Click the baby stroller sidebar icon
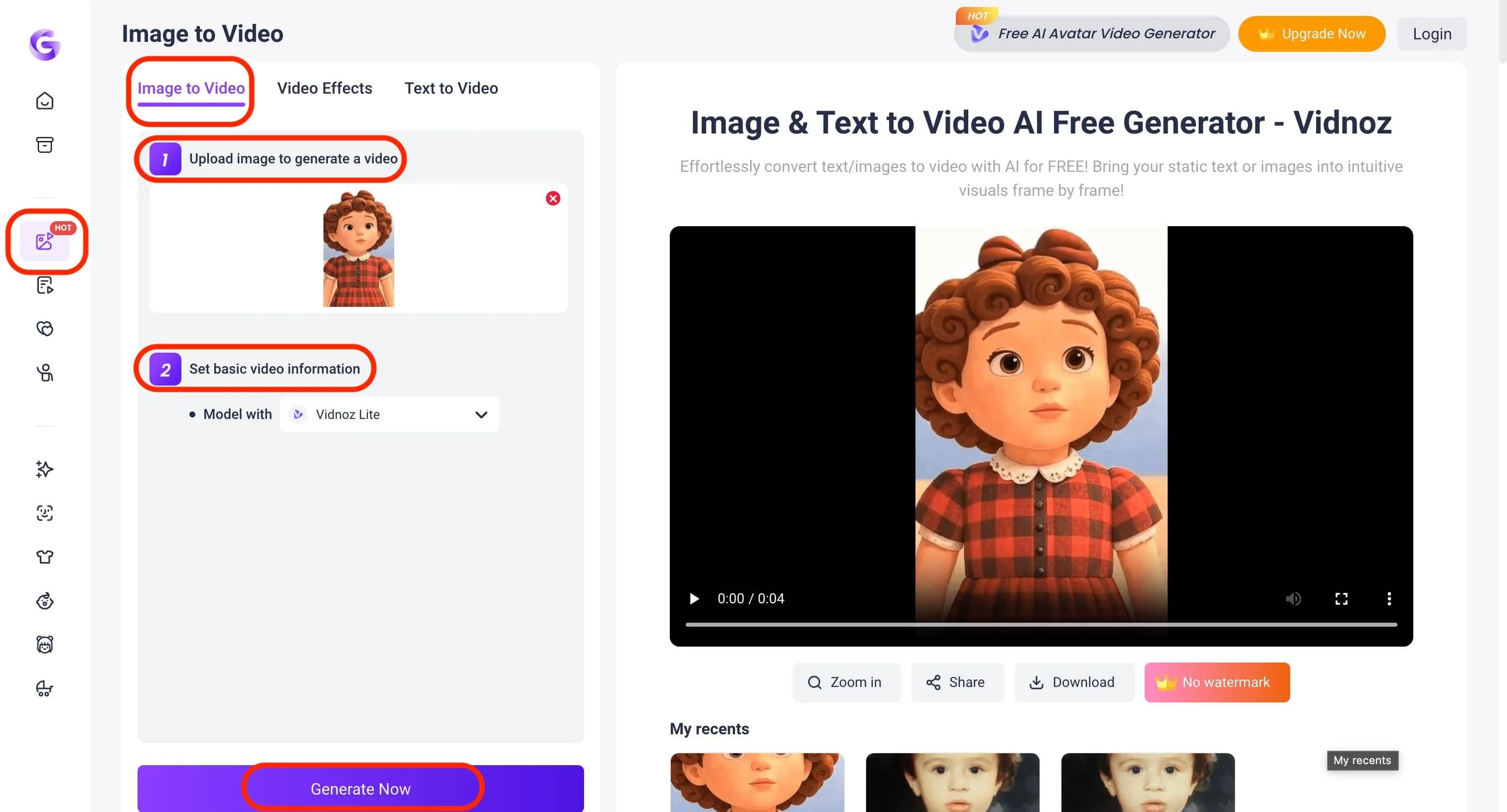The width and height of the screenshot is (1507, 812). (x=44, y=688)
